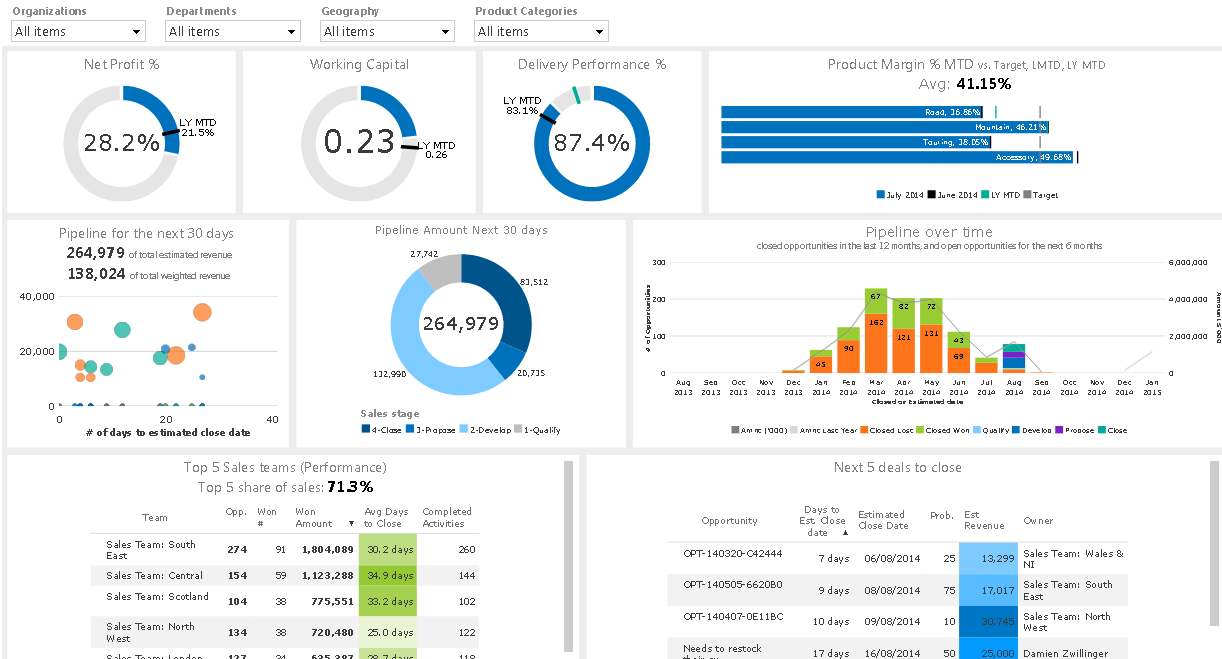Click the Working Capital gauge value 0.23
The width and height of the screenshot is (1222, 659).
[x=359, y=142]
